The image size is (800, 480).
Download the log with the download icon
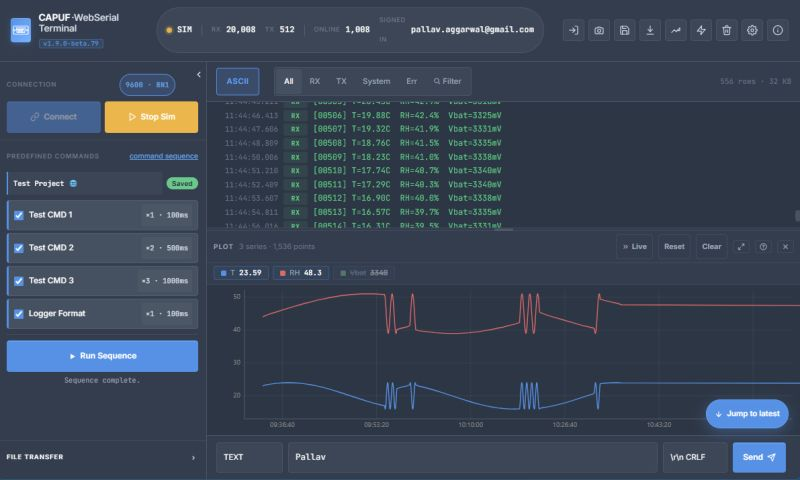650,31
